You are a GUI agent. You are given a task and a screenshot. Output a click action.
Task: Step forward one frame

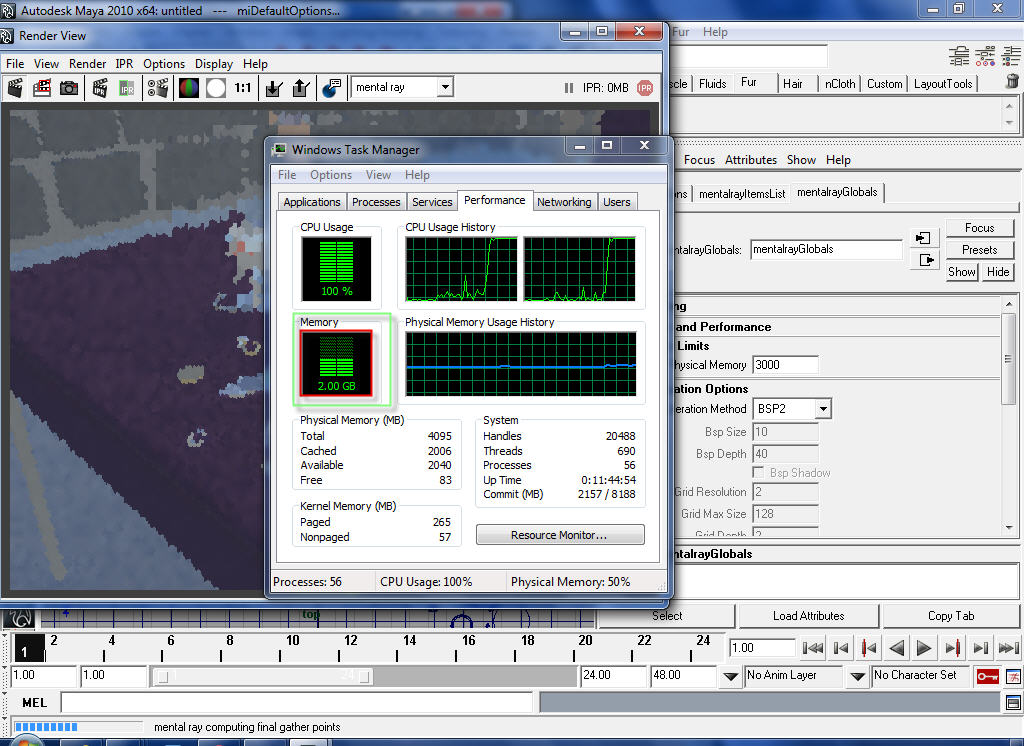click(x=980, y=648)
